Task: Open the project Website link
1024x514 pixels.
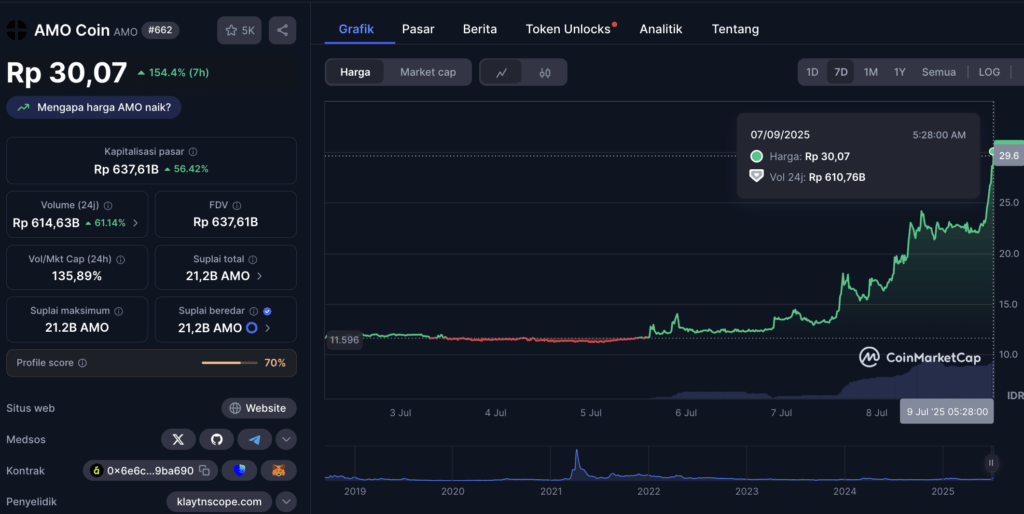Action: (x=259, y=408)
